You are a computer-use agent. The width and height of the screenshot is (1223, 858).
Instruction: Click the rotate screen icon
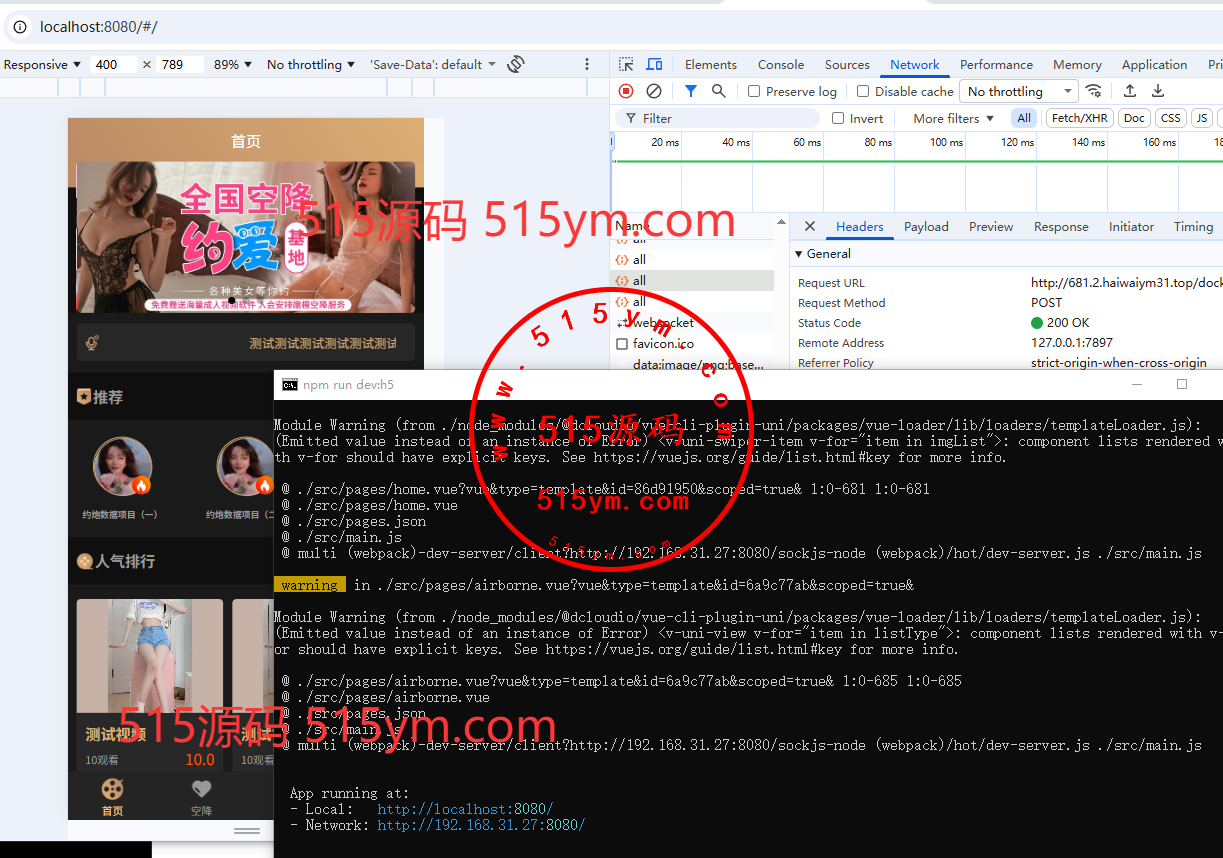516,64
